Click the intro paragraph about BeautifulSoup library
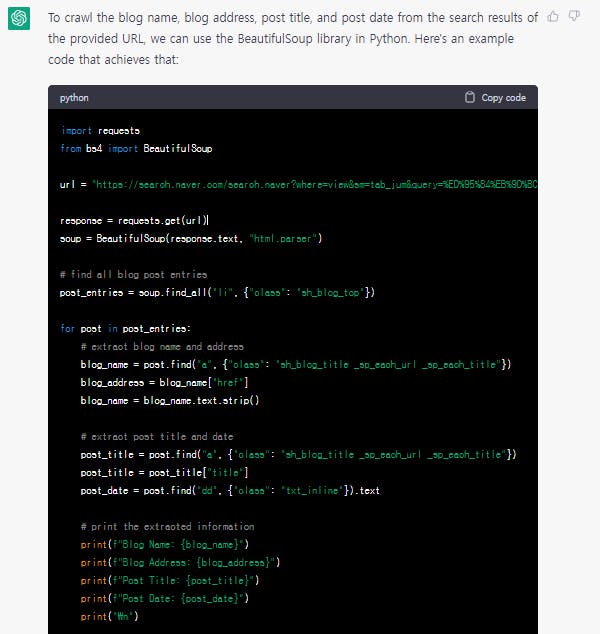 tap(293, 38)
